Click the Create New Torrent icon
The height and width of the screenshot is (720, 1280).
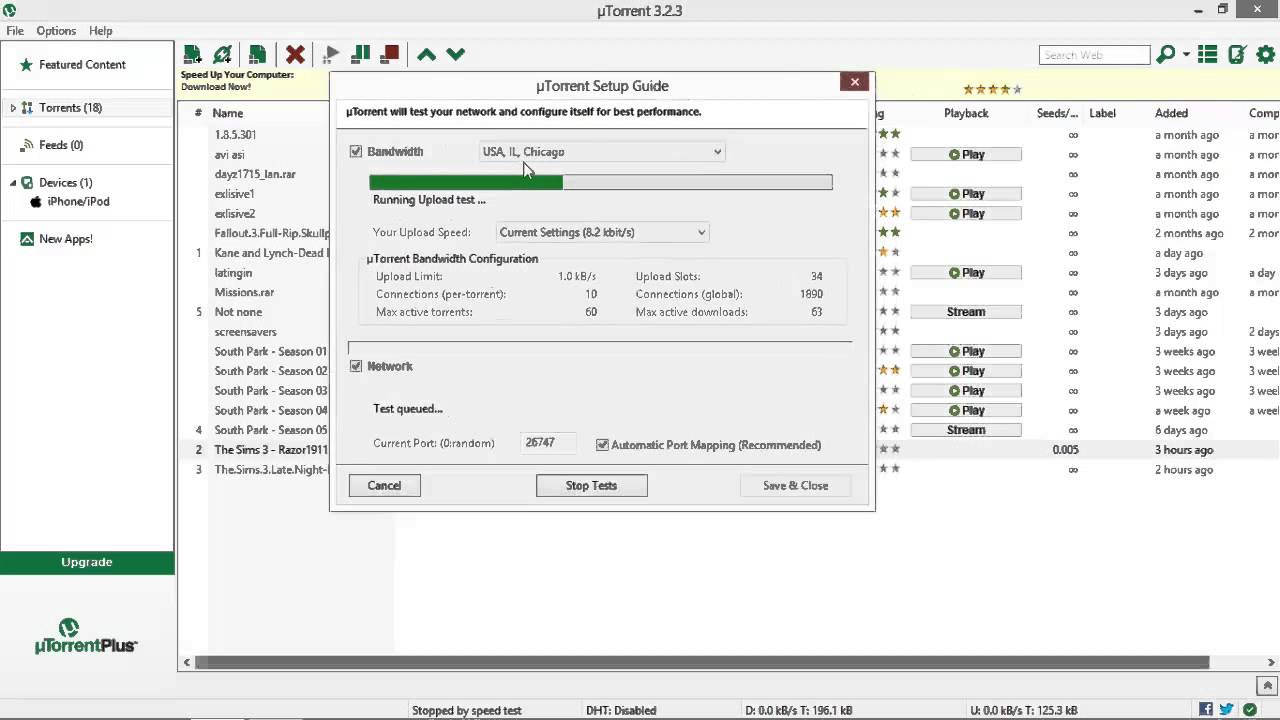[x=258, y=54]
